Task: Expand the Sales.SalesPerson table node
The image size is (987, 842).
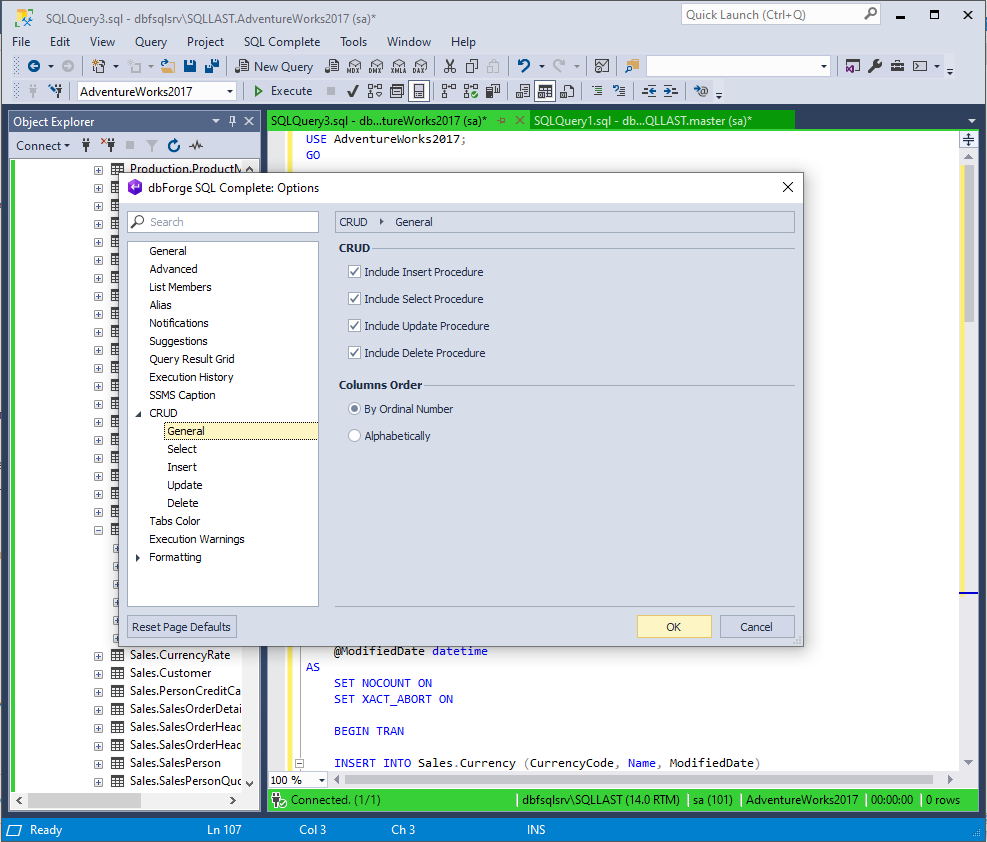Action: click(x=98, y=764)
